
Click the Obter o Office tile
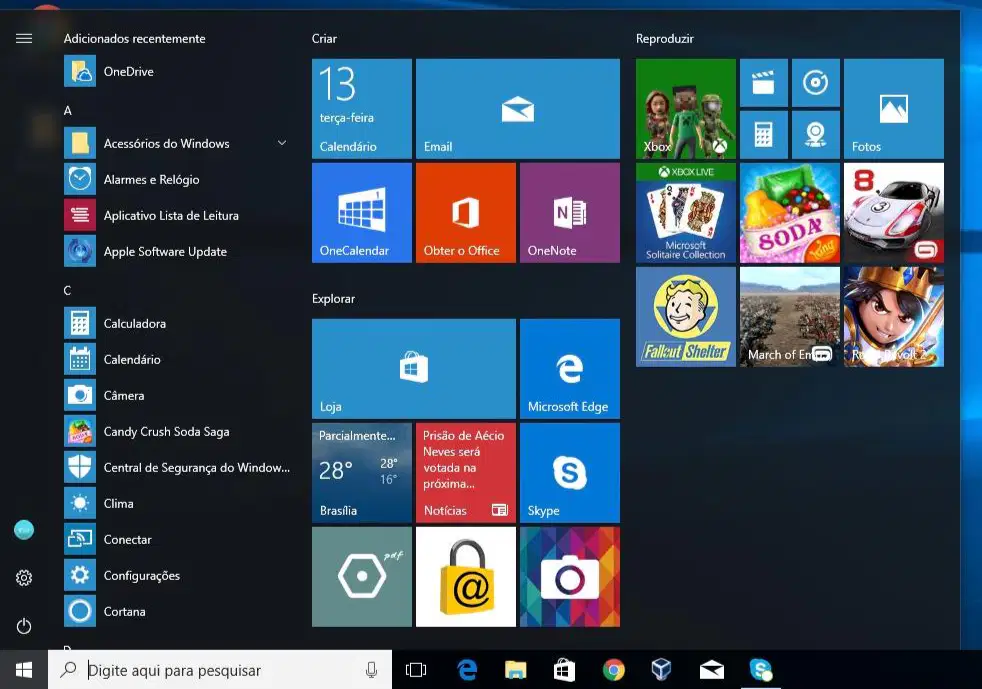point(466,213)
